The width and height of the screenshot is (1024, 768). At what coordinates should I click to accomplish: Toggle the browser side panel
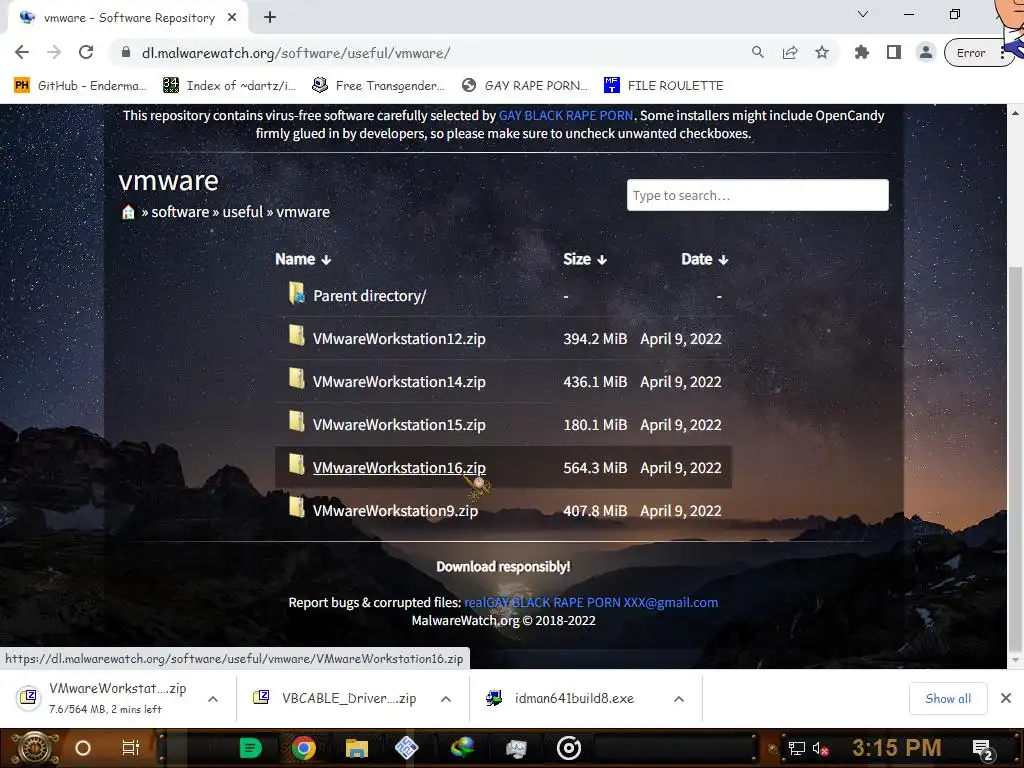pyautogui.click(x=894, y=53)
